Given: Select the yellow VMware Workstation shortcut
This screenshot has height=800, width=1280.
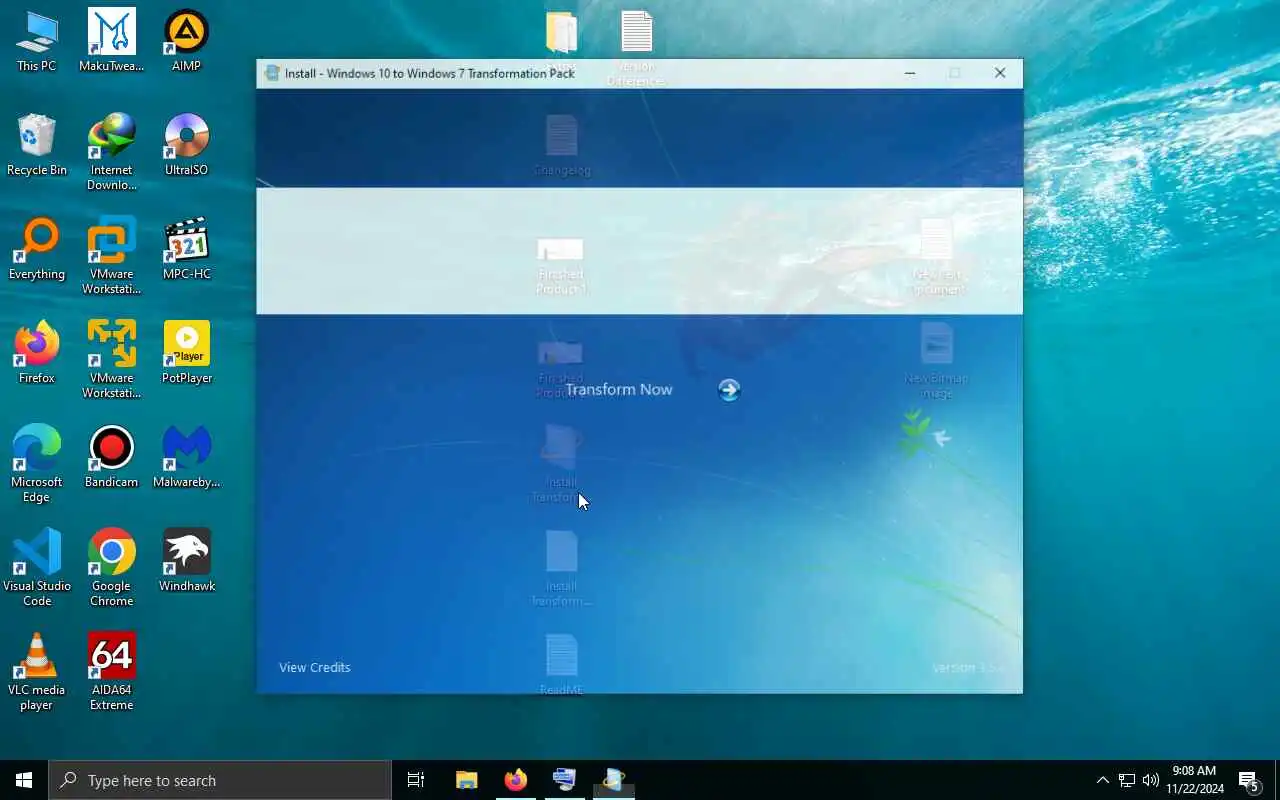Looking at the screenshot, I should point(112,360).
